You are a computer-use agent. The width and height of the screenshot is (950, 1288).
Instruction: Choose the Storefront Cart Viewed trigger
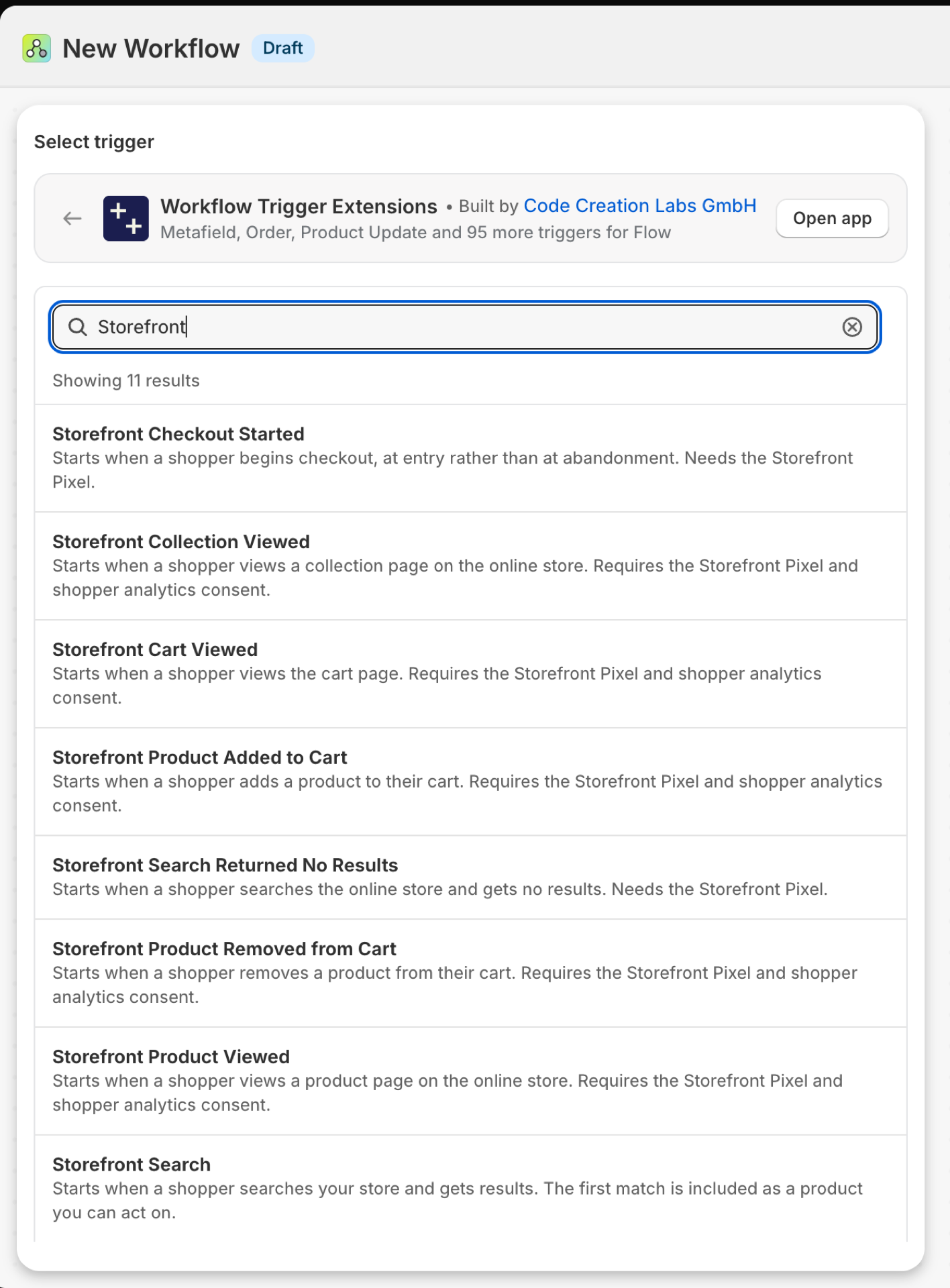pyautogui.click(x=471, y=674)
